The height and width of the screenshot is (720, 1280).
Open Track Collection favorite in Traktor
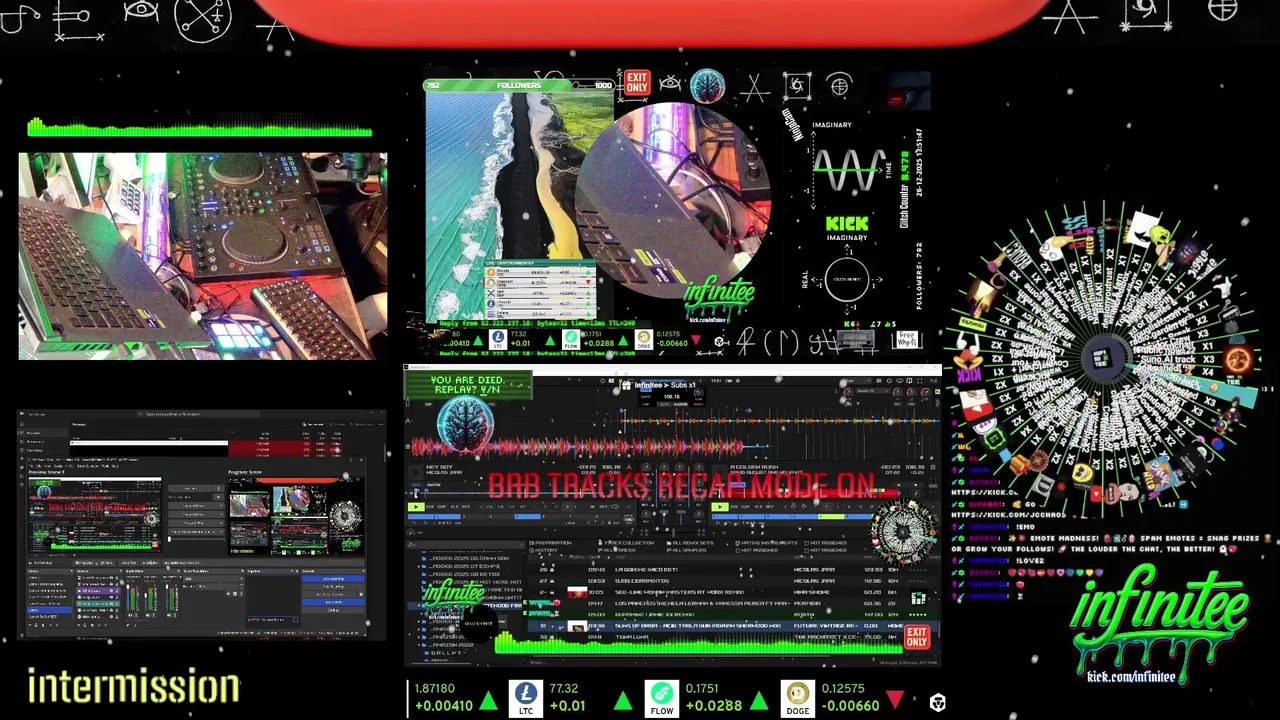point(628,543)
